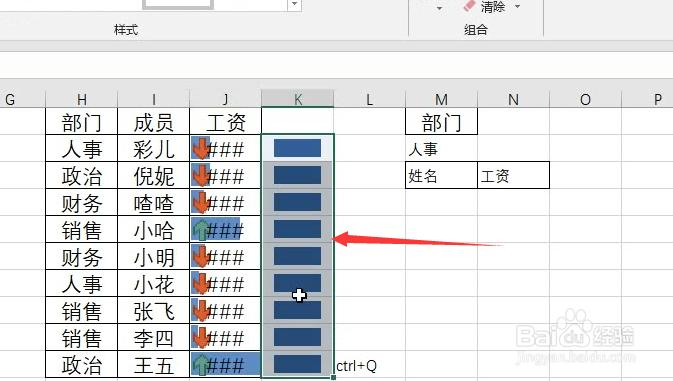The width and height of the screenshot is (673, 381).
Task: Select the cell containing 喳喳
Action: pos(154,202)
